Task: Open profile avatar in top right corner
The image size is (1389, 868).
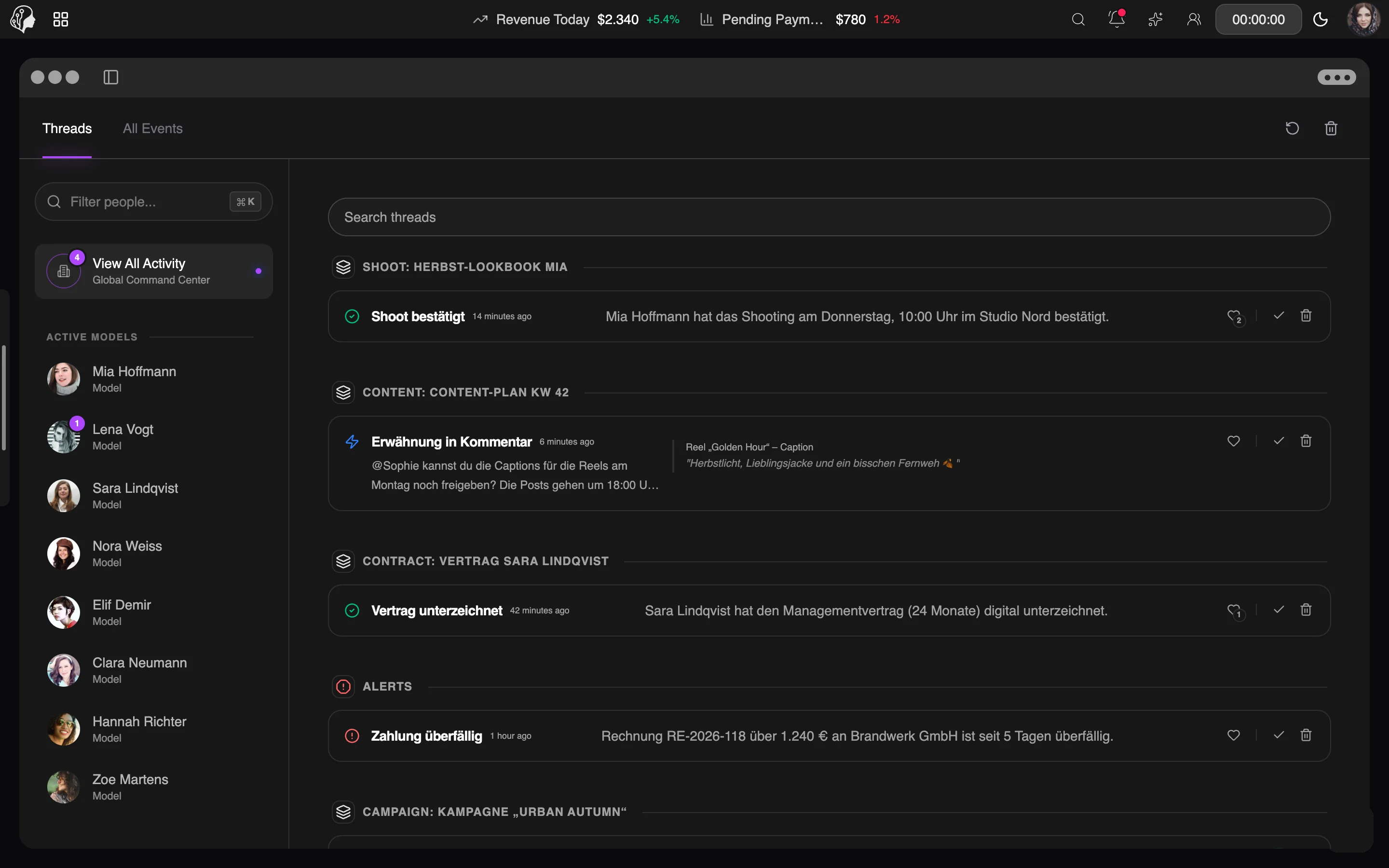Action: 1364,19
